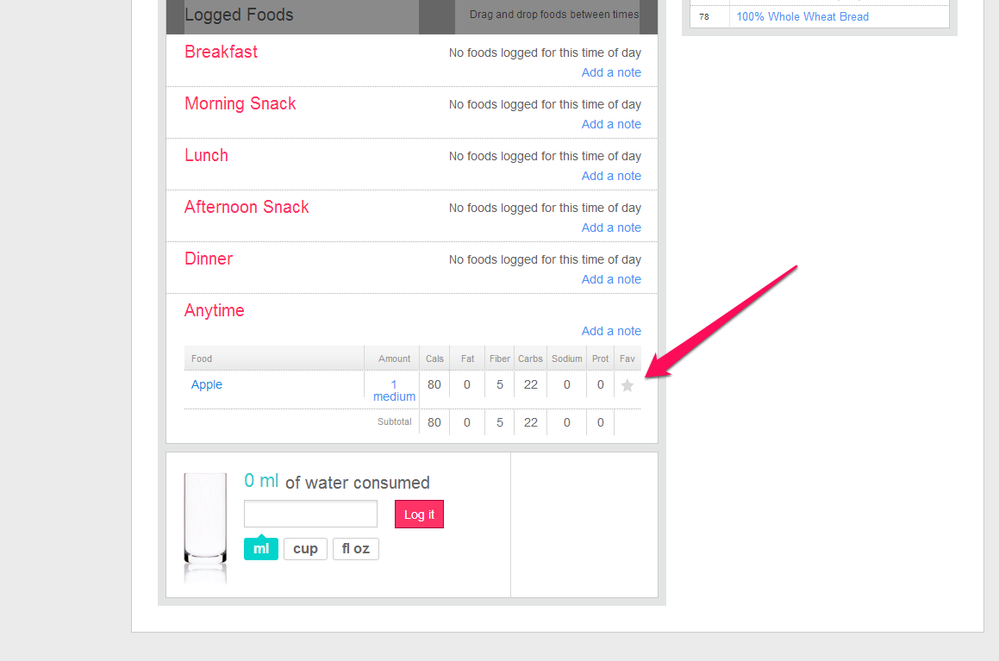Open the 100% Whole Wheat Bread link
999x661 pixels.
pos(802,17)
